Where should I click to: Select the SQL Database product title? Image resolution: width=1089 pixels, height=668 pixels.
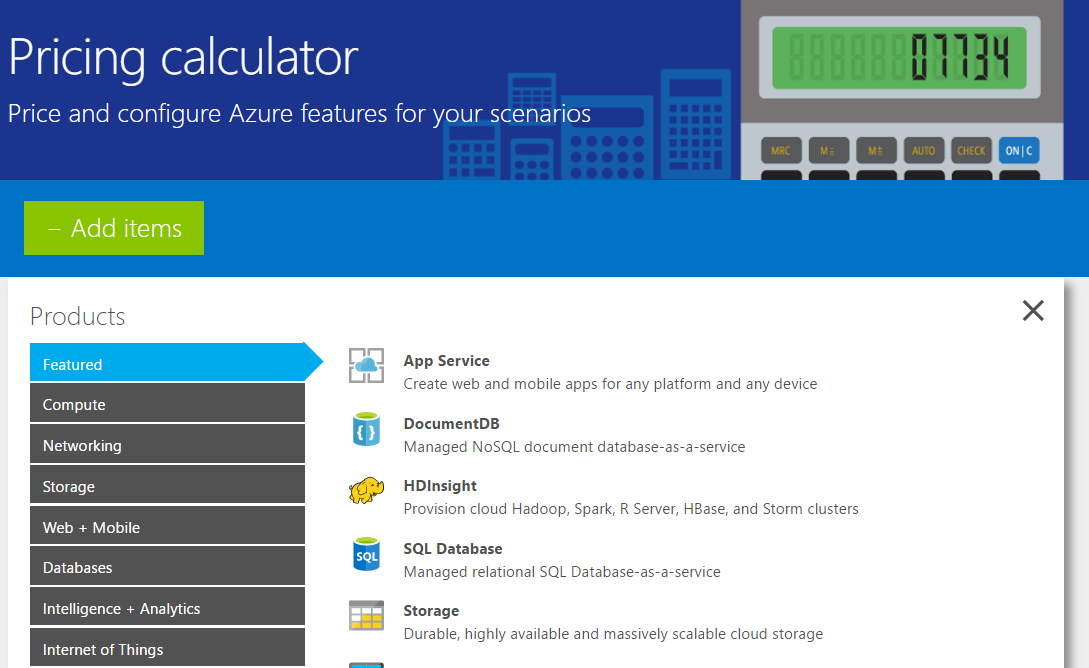click(453, 548)
